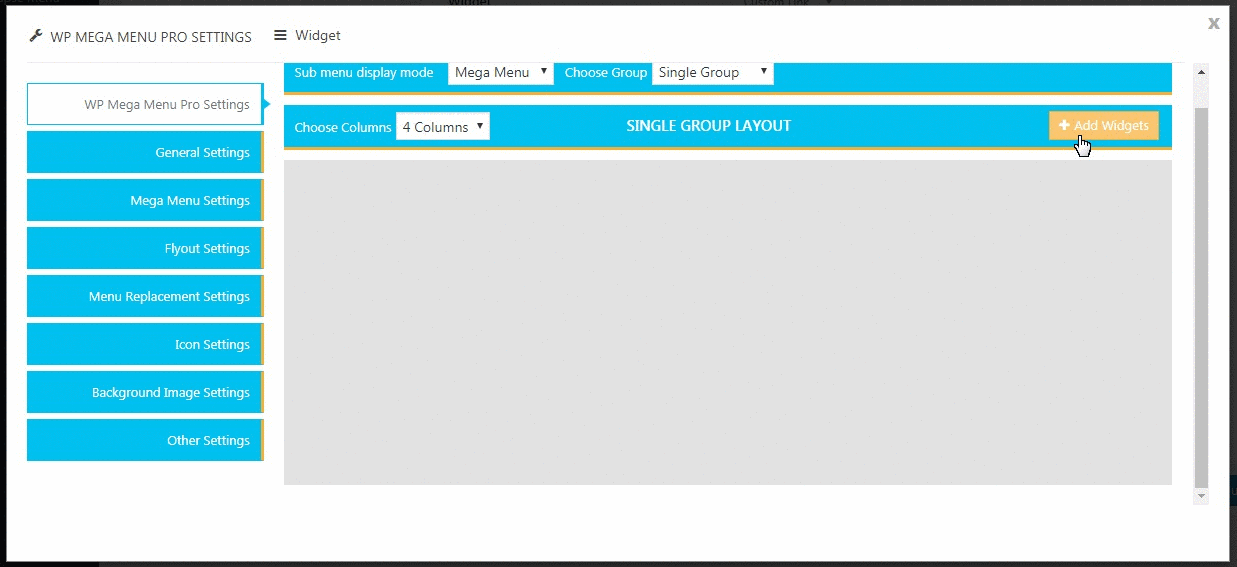Select the WP Mega Menu Pro Settings tab
Screen dimensions: 1237x567
click(145, 104)
